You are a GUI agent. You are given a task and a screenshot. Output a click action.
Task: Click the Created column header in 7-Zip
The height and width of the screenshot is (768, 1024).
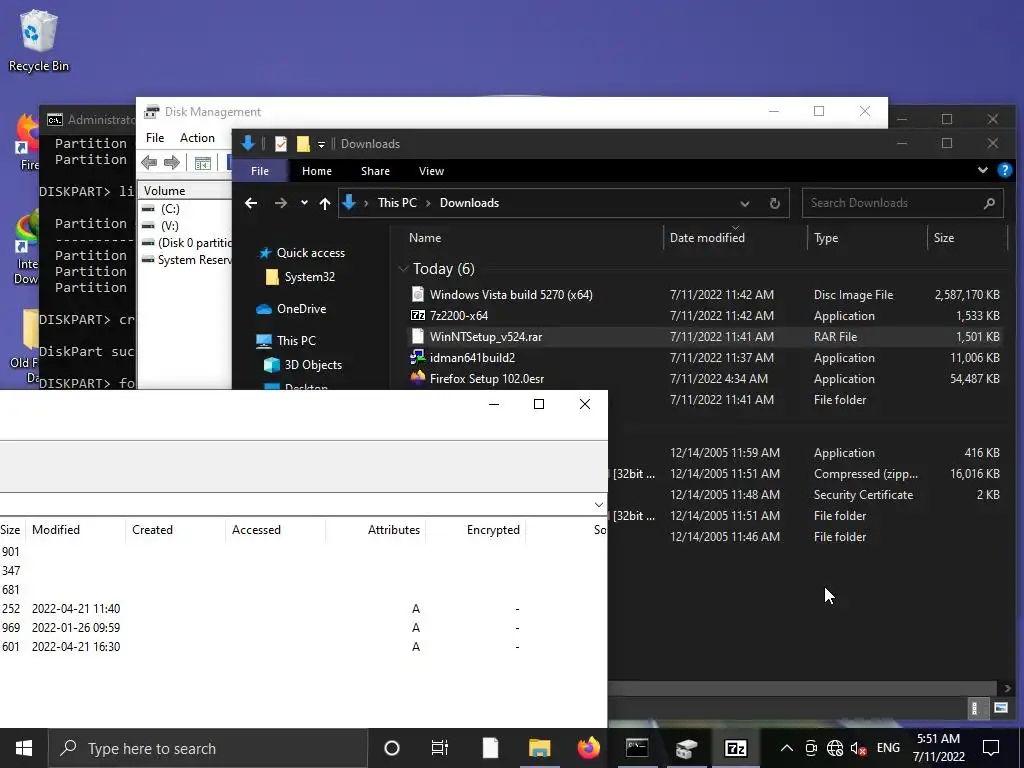click(175, 530)
